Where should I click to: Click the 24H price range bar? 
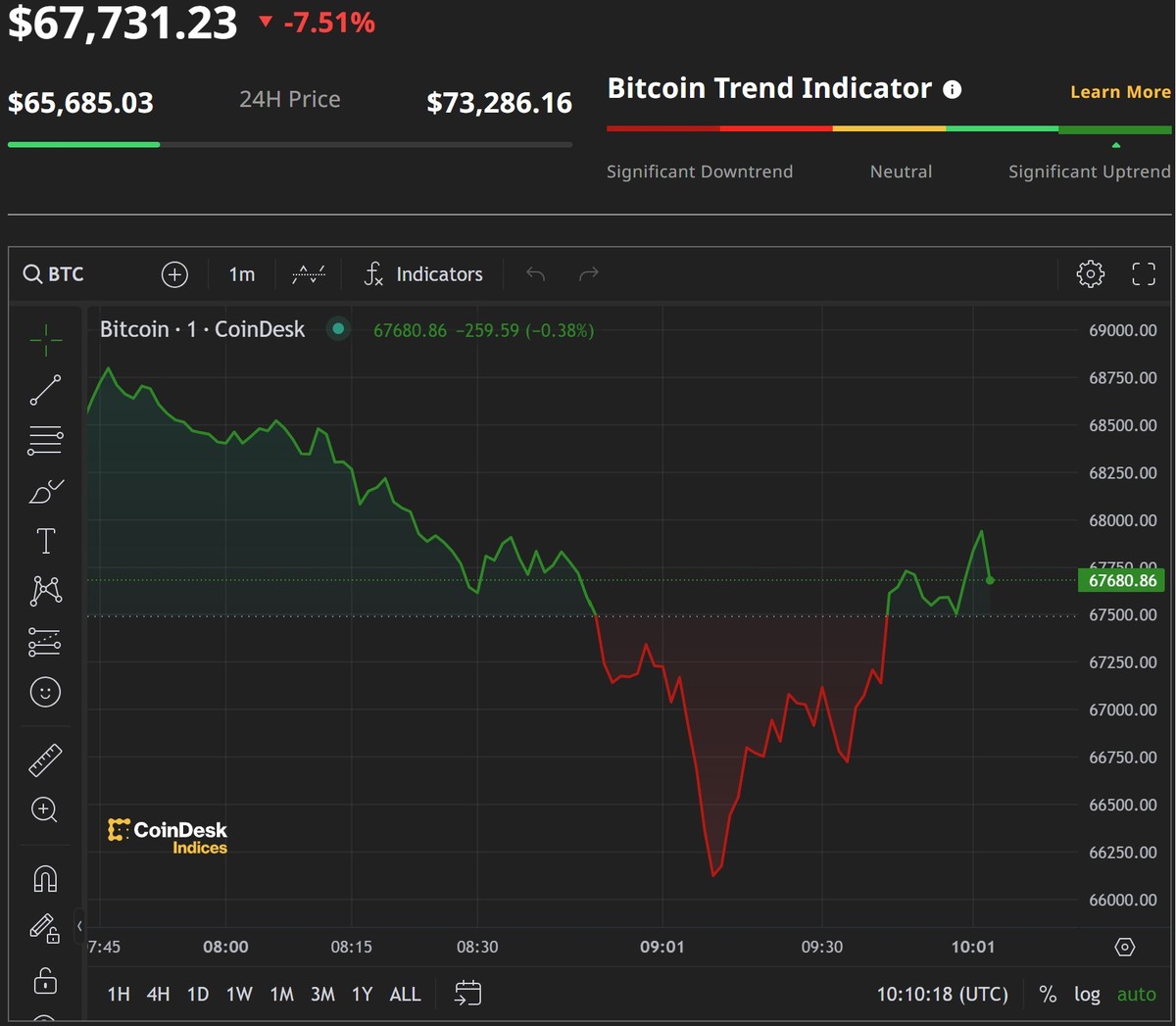(x=289, y=144)
